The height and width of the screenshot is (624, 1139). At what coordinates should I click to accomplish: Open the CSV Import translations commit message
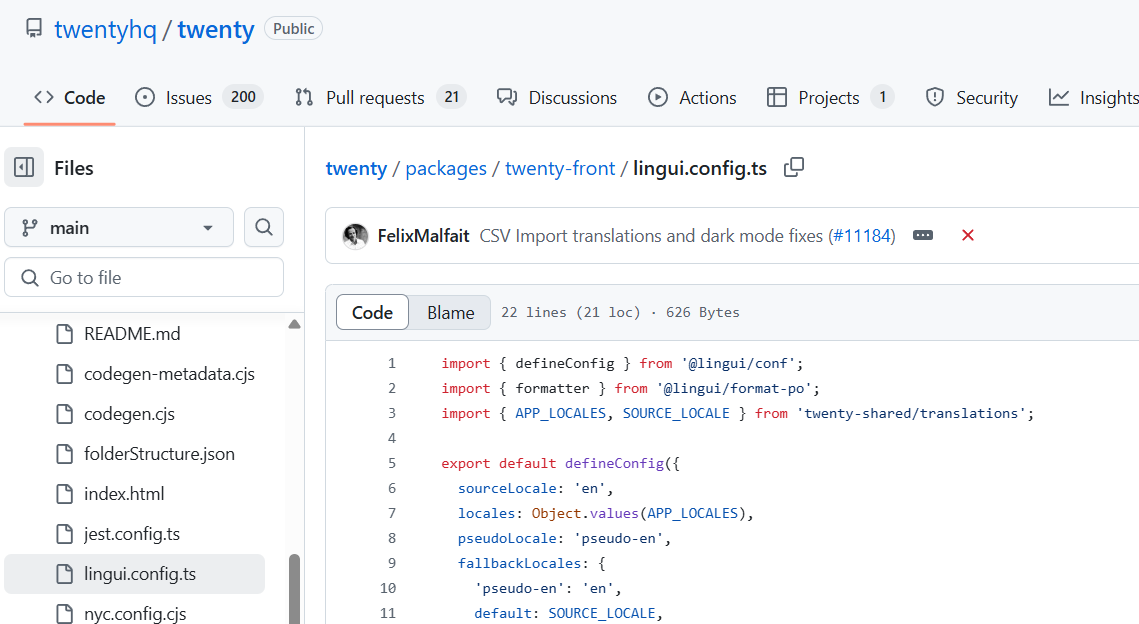pos(651,236)
